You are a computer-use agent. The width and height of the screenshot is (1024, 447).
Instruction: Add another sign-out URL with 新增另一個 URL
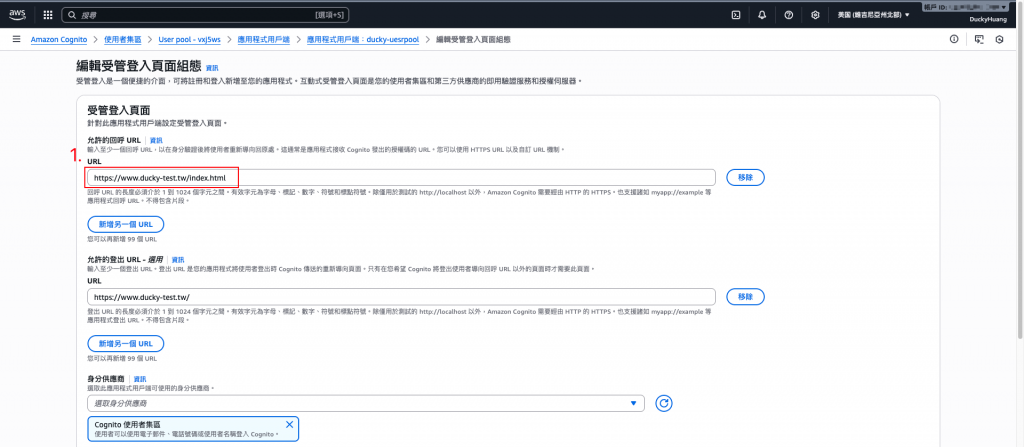click(125, 343)
